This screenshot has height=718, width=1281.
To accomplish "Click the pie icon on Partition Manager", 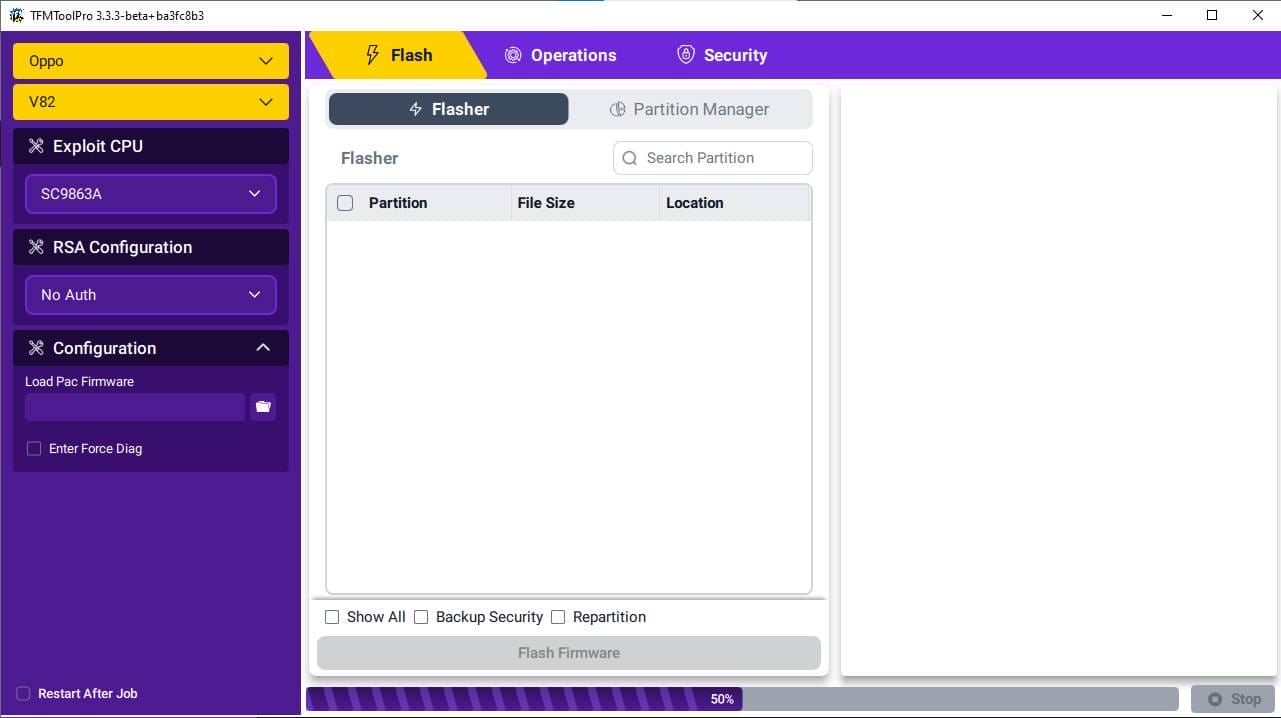I will coord(617,109).
